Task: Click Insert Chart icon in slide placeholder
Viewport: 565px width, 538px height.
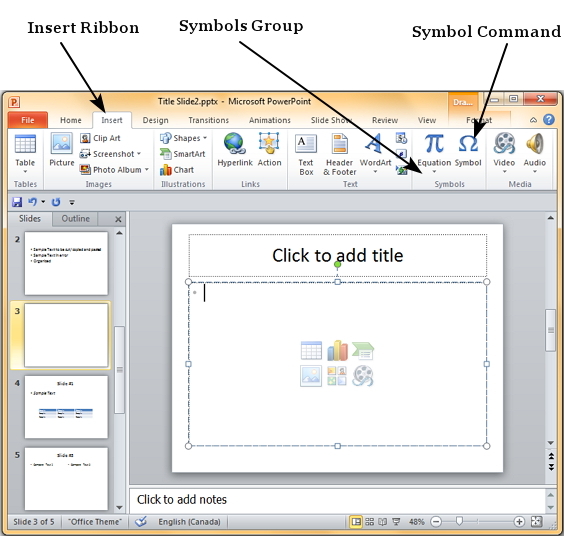Action: tap(337, 350)
